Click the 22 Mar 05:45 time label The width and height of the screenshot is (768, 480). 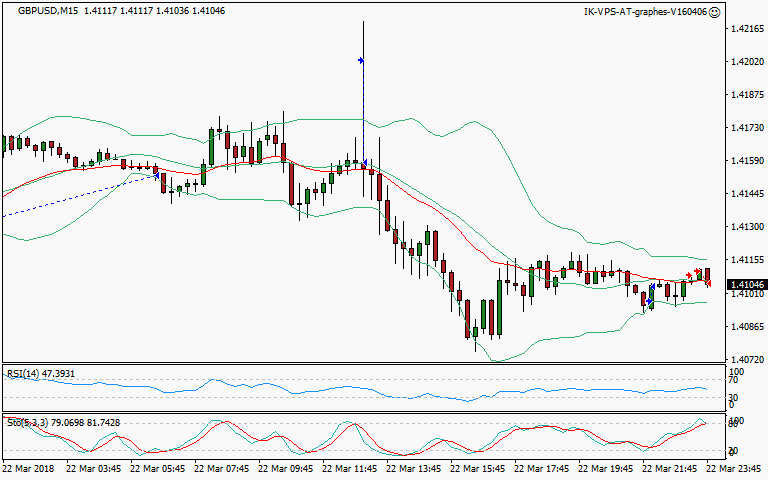pos(157,468)
